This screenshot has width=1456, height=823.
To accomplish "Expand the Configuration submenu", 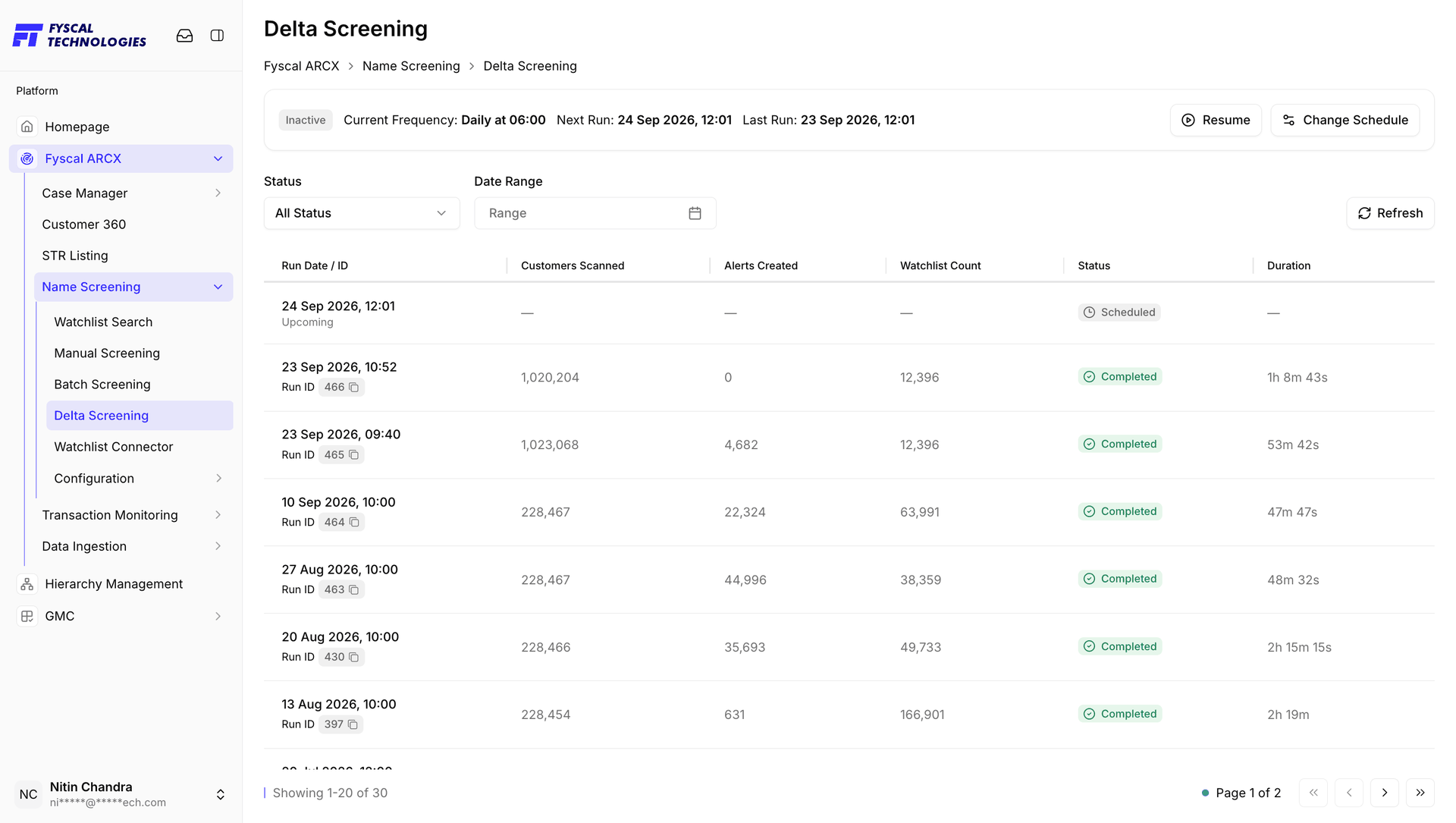I will pos(218,479).
